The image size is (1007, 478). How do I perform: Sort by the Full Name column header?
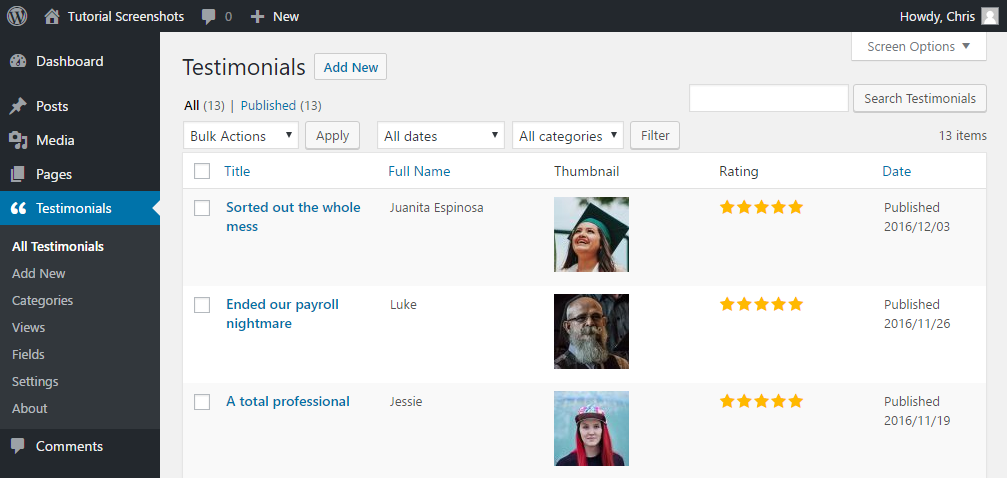click(x=419, y=171)
